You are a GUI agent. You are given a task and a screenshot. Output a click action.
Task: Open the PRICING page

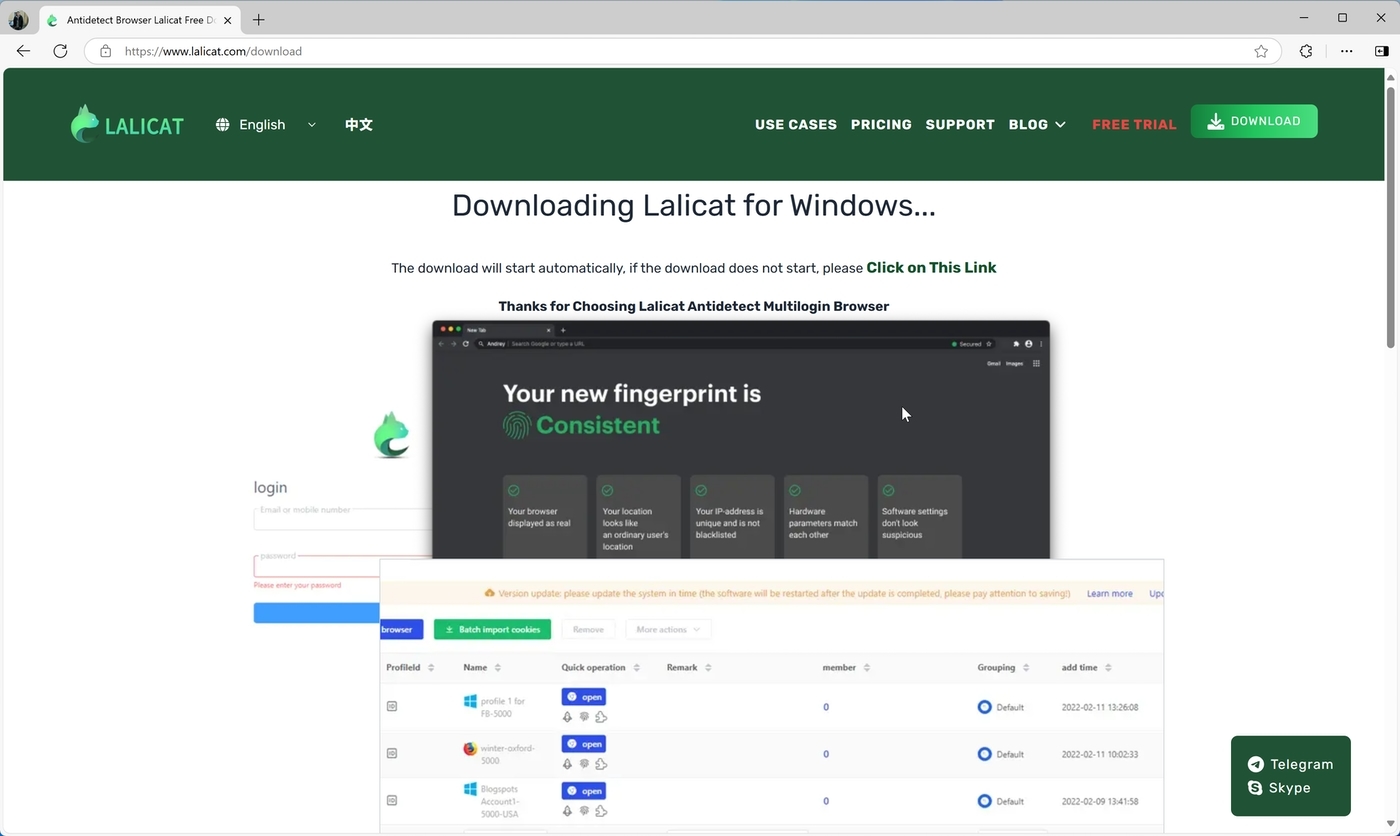[881, 124]
